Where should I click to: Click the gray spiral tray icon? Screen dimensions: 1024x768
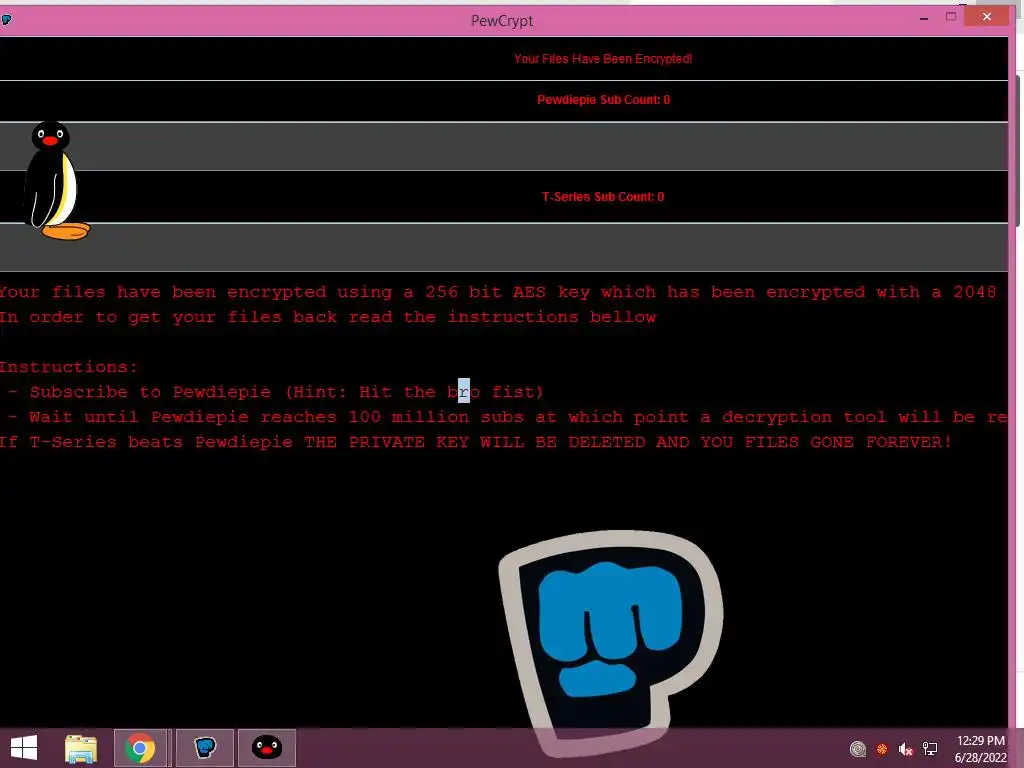[x=857, y=749]
